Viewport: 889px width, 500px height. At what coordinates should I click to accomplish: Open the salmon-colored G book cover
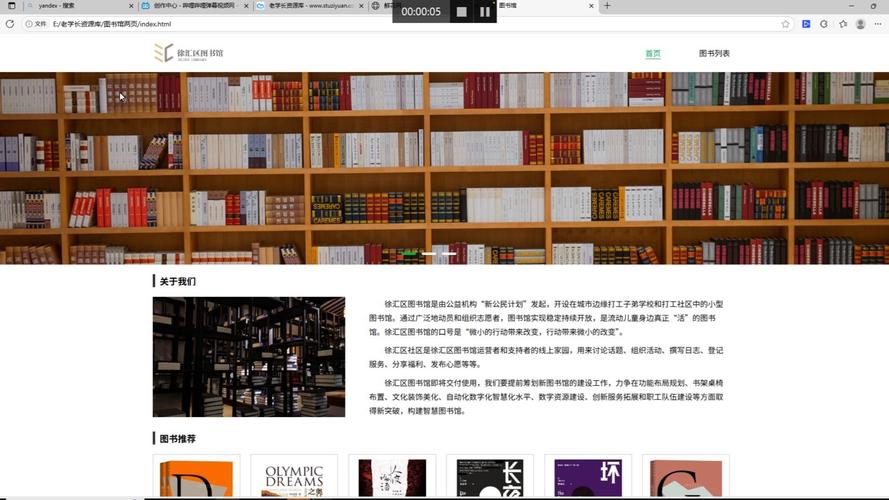point(686,478)
